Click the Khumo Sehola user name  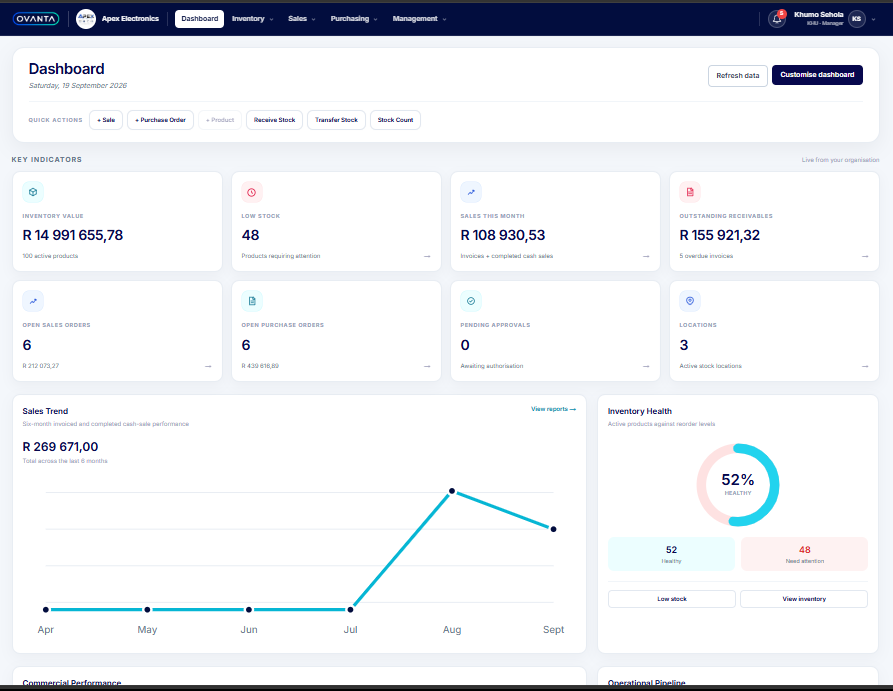(818, 15)
